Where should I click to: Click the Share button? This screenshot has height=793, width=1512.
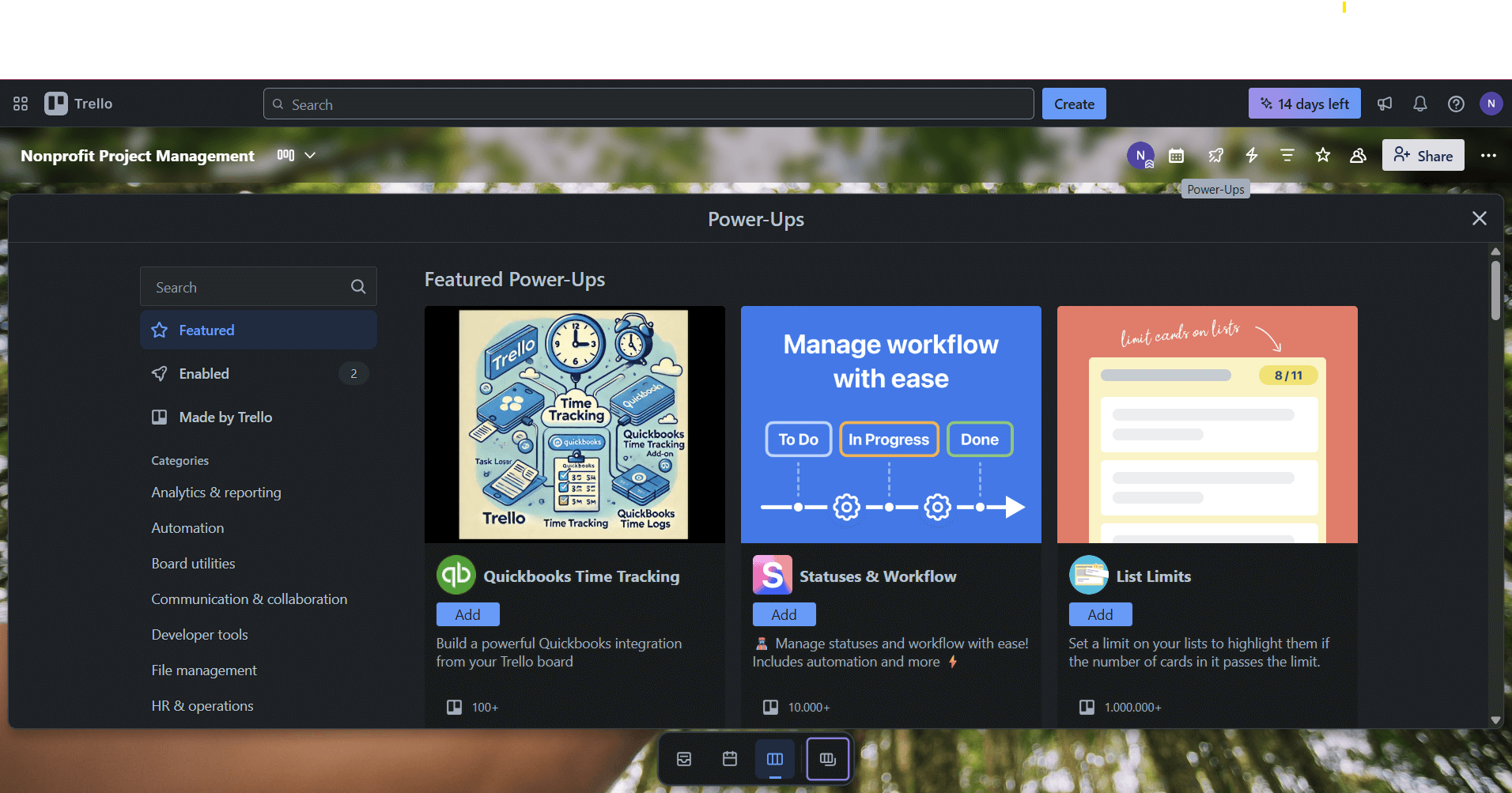click(x=1423, y=156)
